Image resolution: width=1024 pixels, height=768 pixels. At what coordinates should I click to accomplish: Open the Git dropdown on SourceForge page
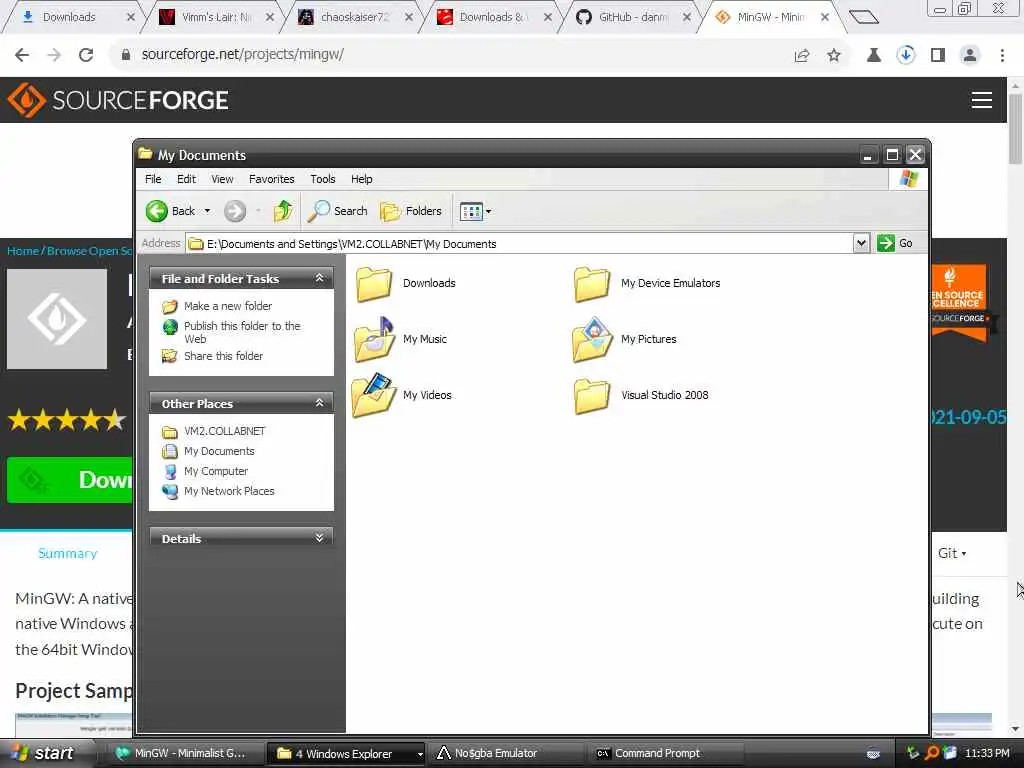pyautogui.click(x=952, y=553)
